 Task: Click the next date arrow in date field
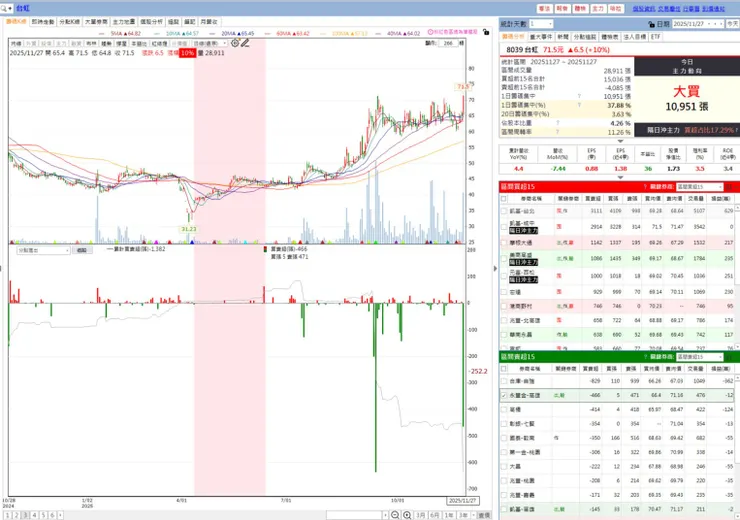(721, 24)
